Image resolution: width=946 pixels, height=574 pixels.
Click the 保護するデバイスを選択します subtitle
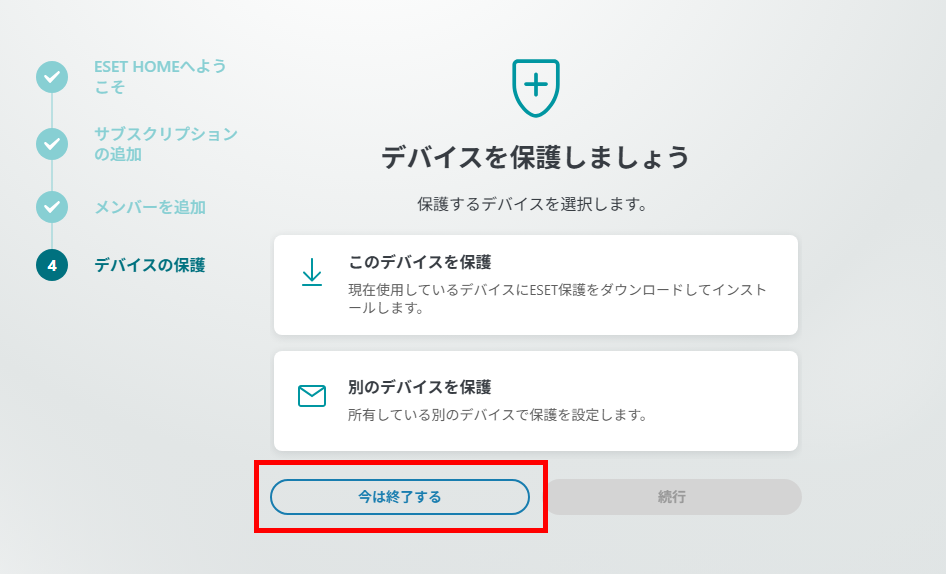(x=532, y=204)
